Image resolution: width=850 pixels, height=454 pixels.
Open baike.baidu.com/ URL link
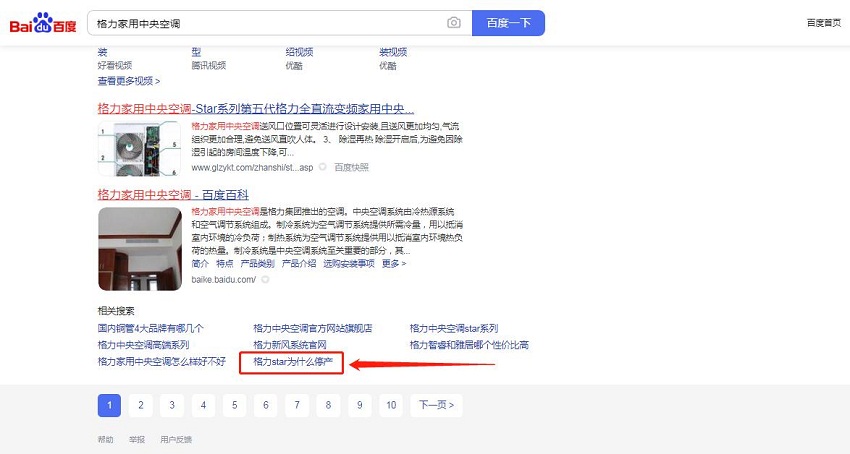pos(223,280)
